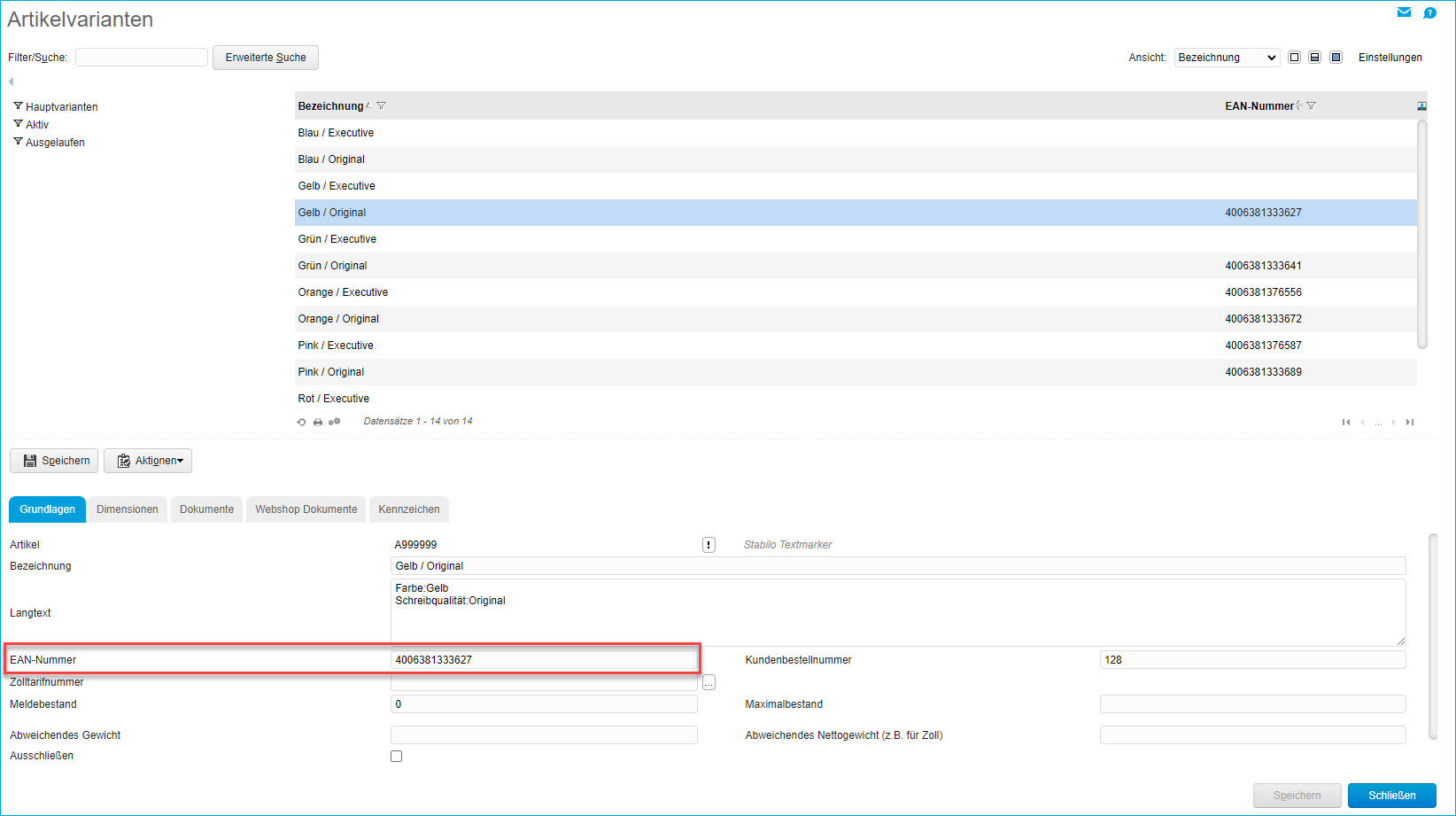Click the Zolltarifnummer input field
Screen dimensions: 1456x816
coord(544,682)
